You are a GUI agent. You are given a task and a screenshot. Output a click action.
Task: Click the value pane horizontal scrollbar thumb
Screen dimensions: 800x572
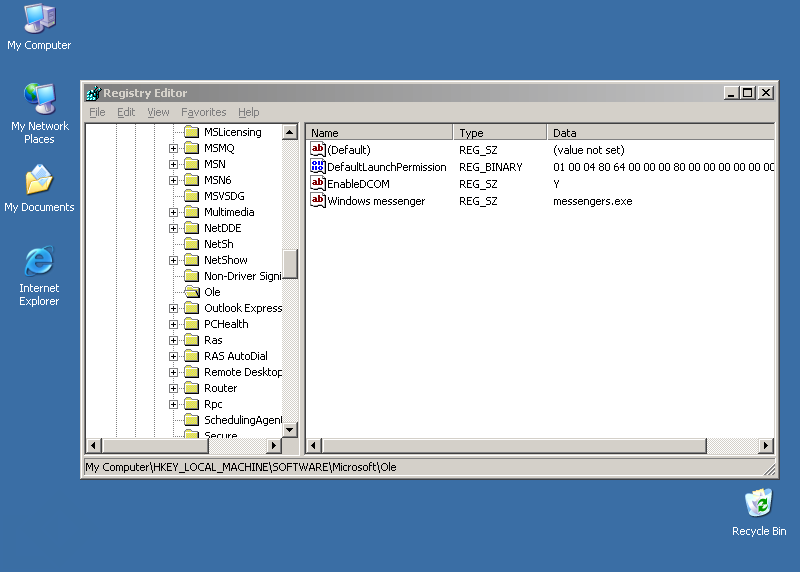pyautogui.click(x=514, y=445)
